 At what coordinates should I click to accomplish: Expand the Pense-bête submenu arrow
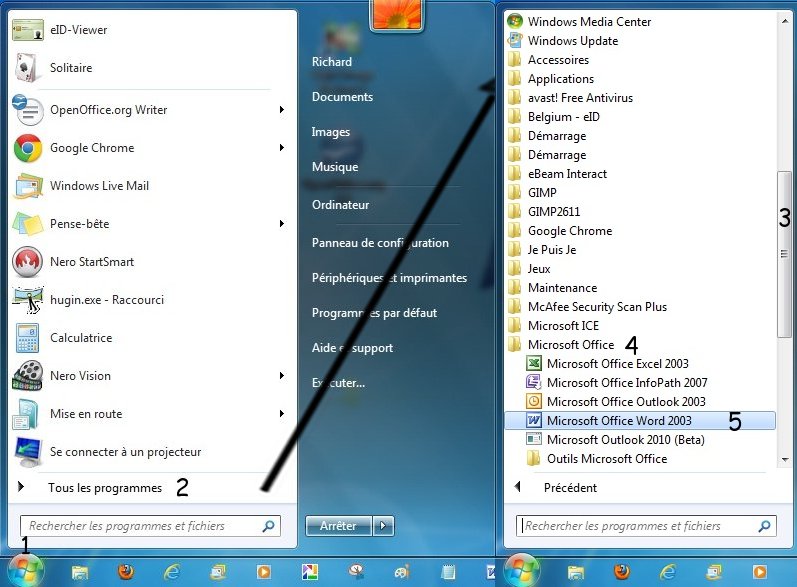[282, 224]
